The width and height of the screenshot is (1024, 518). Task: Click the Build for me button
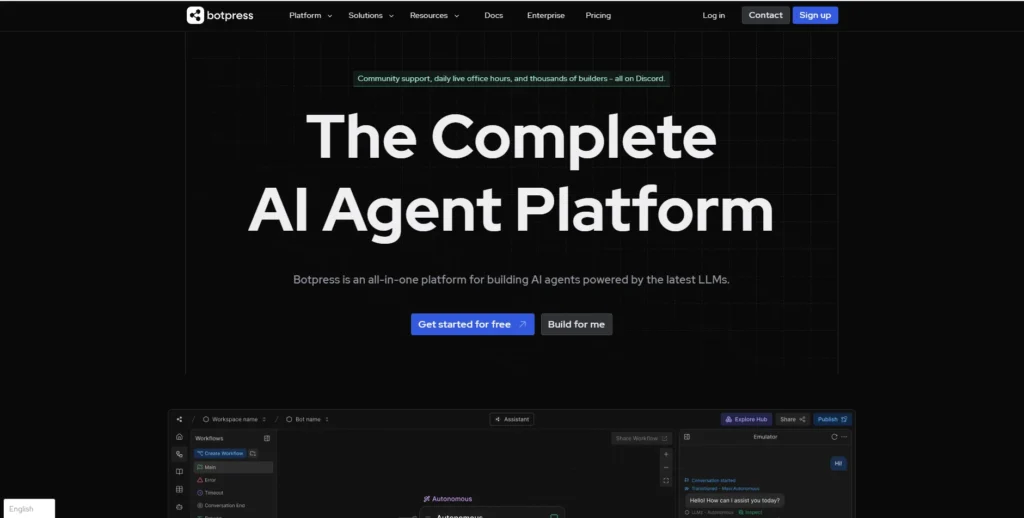click(576, 324)
